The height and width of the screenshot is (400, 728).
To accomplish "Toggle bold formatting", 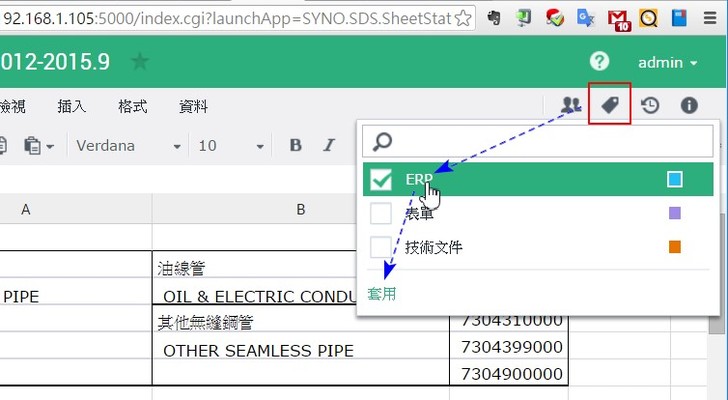I will click(x=295, y=145).
